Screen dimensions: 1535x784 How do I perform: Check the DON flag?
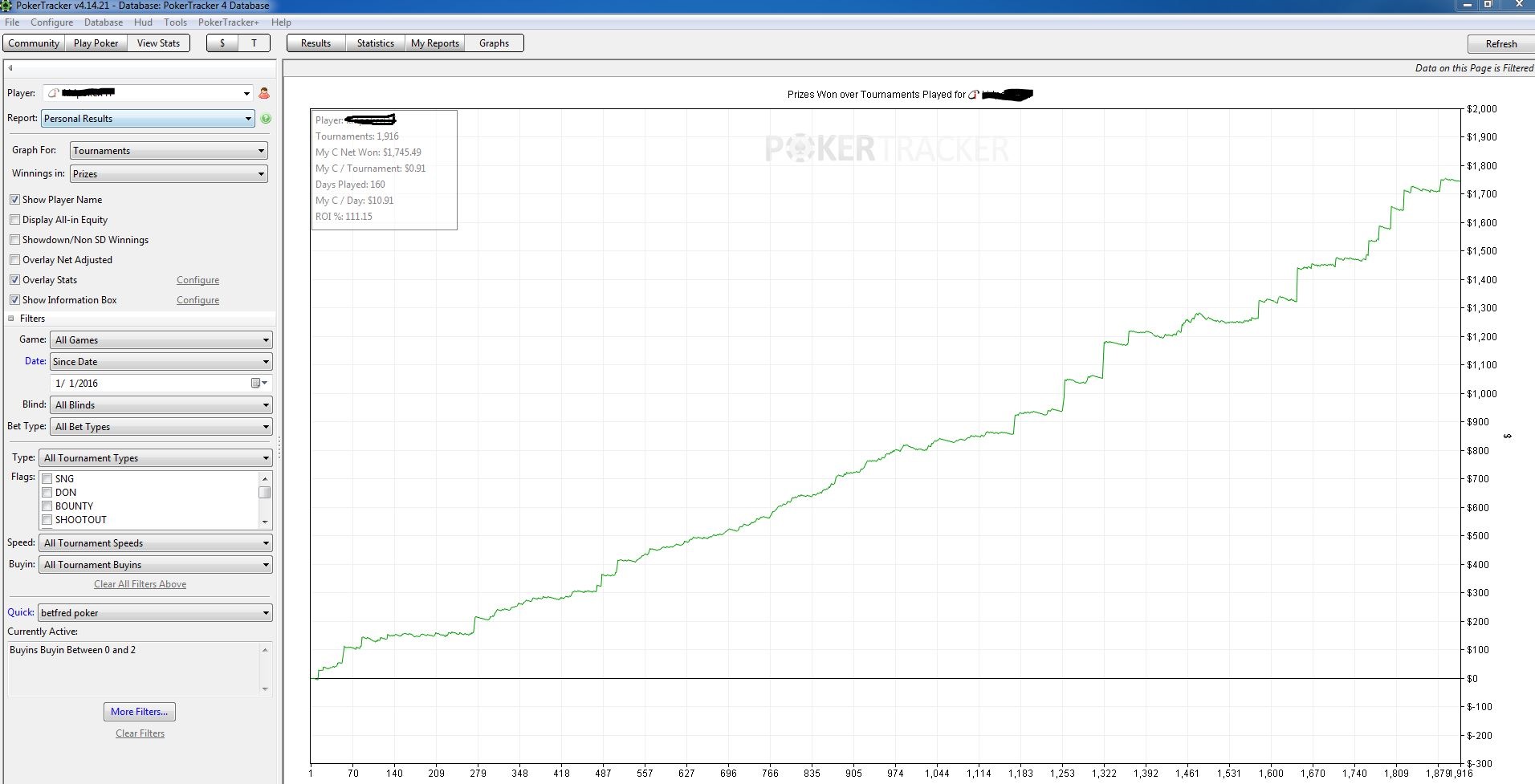(47, 493)
